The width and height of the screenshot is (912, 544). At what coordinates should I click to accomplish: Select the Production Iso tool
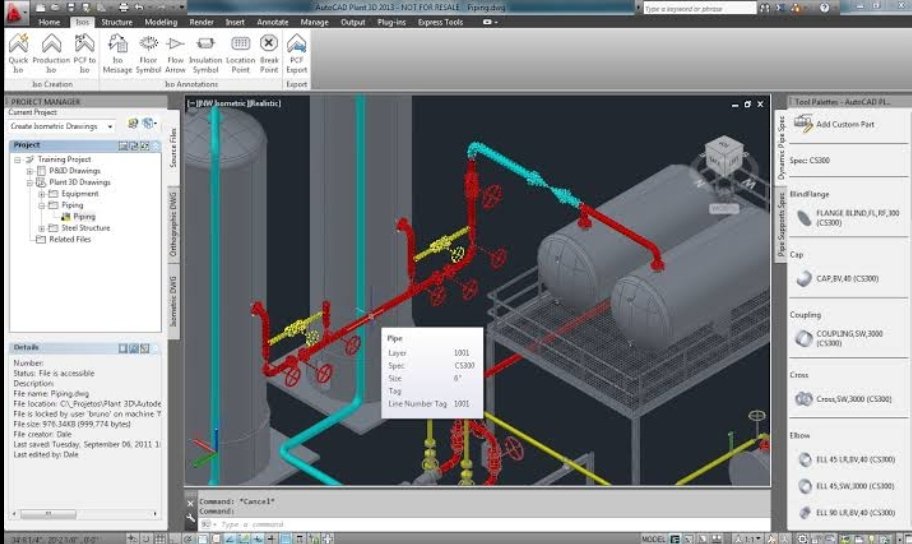51,44
